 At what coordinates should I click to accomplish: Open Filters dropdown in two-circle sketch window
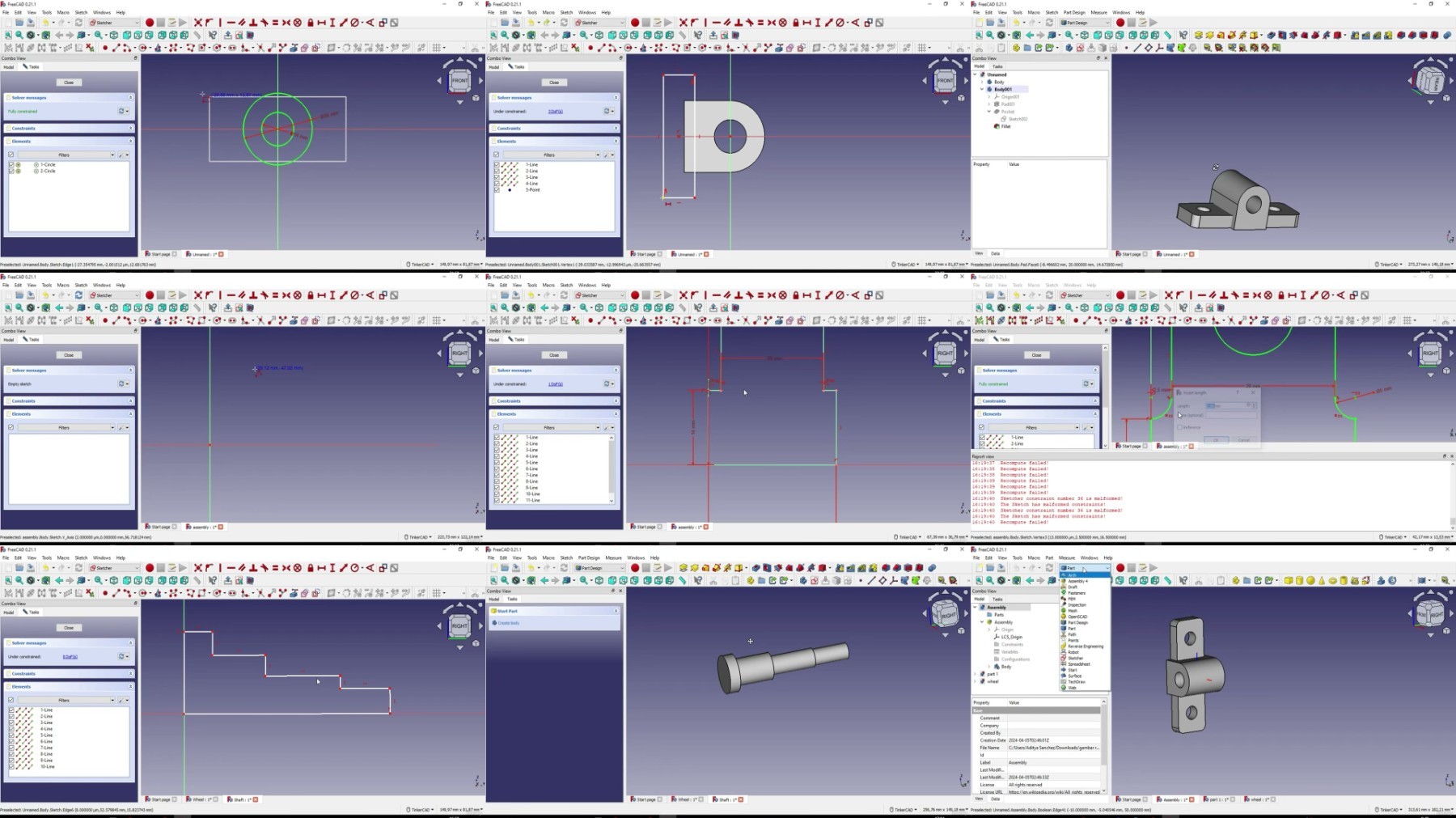pos(66,155)
